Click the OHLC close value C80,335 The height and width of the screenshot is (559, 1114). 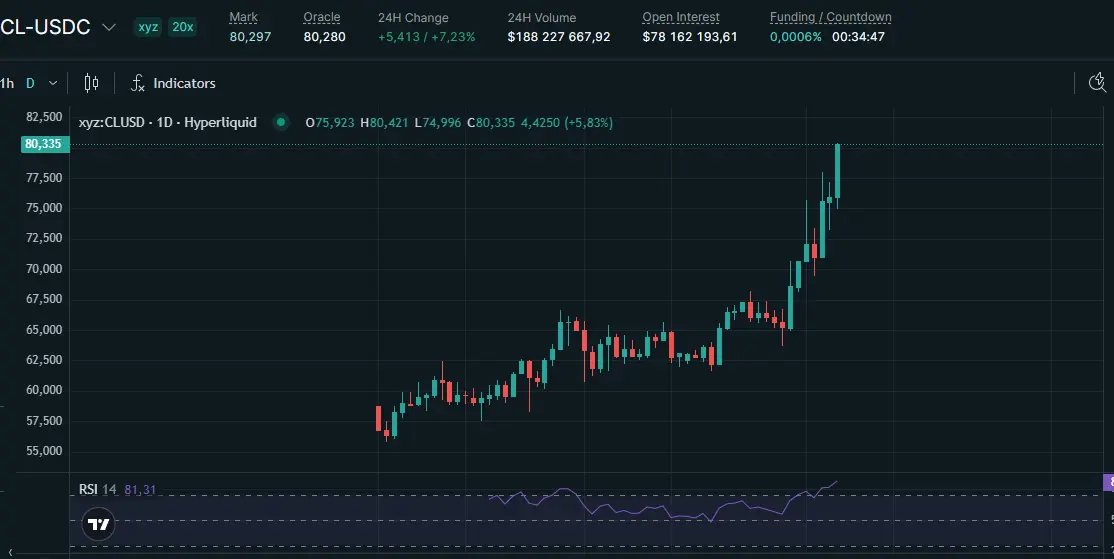pos(491,122)
